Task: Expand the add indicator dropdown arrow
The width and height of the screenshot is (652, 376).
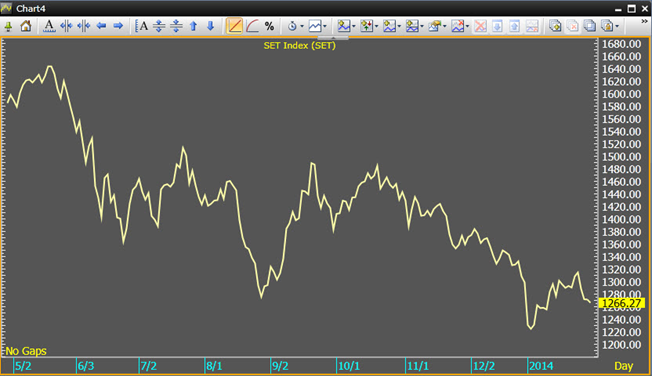Action: 354,27
